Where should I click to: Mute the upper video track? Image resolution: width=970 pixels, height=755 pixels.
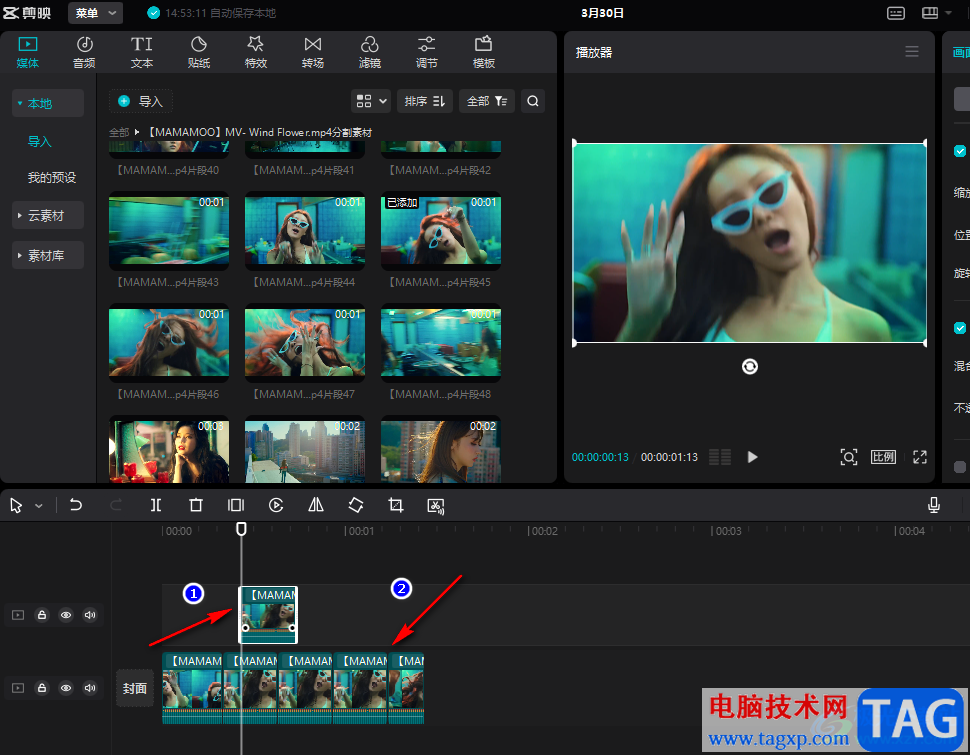click(x=90, y=615)
